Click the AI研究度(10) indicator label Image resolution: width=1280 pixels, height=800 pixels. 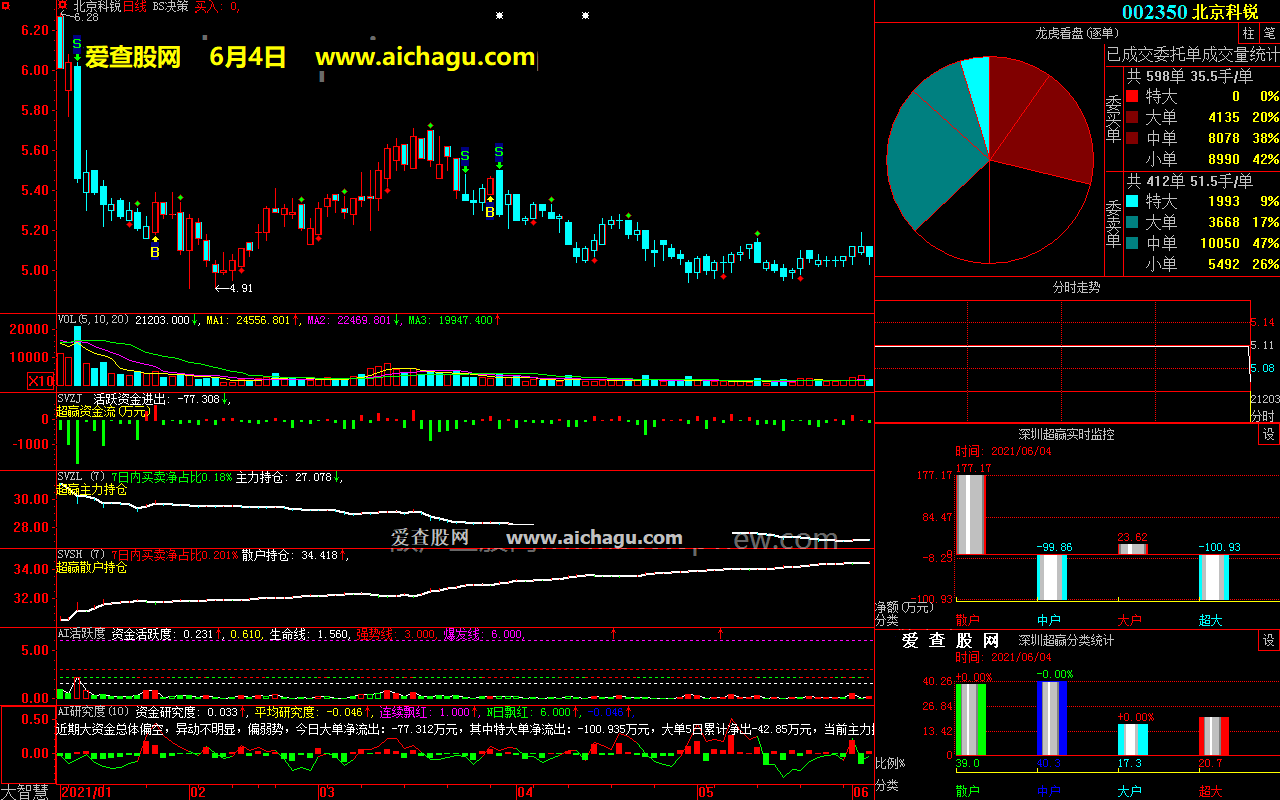click(x=94, y=712)
